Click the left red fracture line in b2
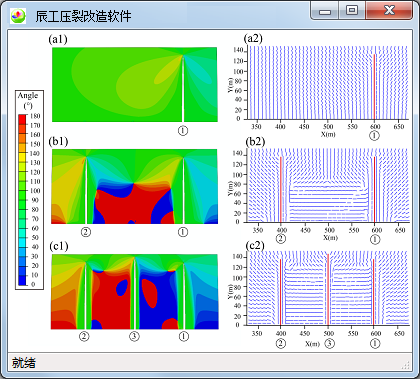Screen dimensions: 420x380 point(281,190)
